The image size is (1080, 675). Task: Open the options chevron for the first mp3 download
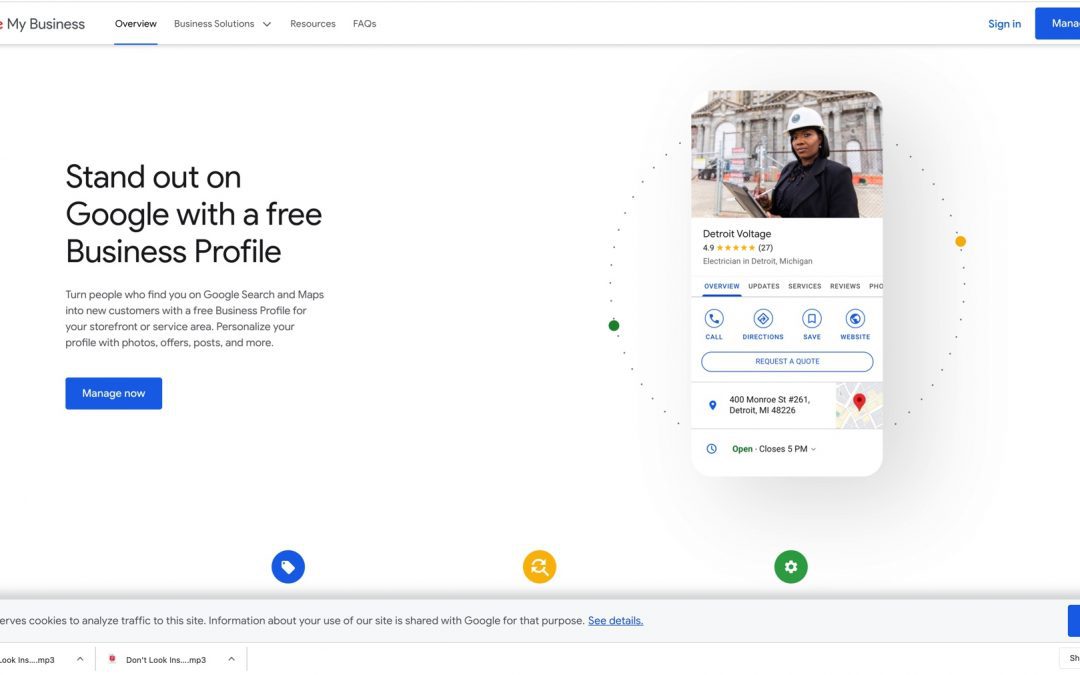tap(80, 659)
